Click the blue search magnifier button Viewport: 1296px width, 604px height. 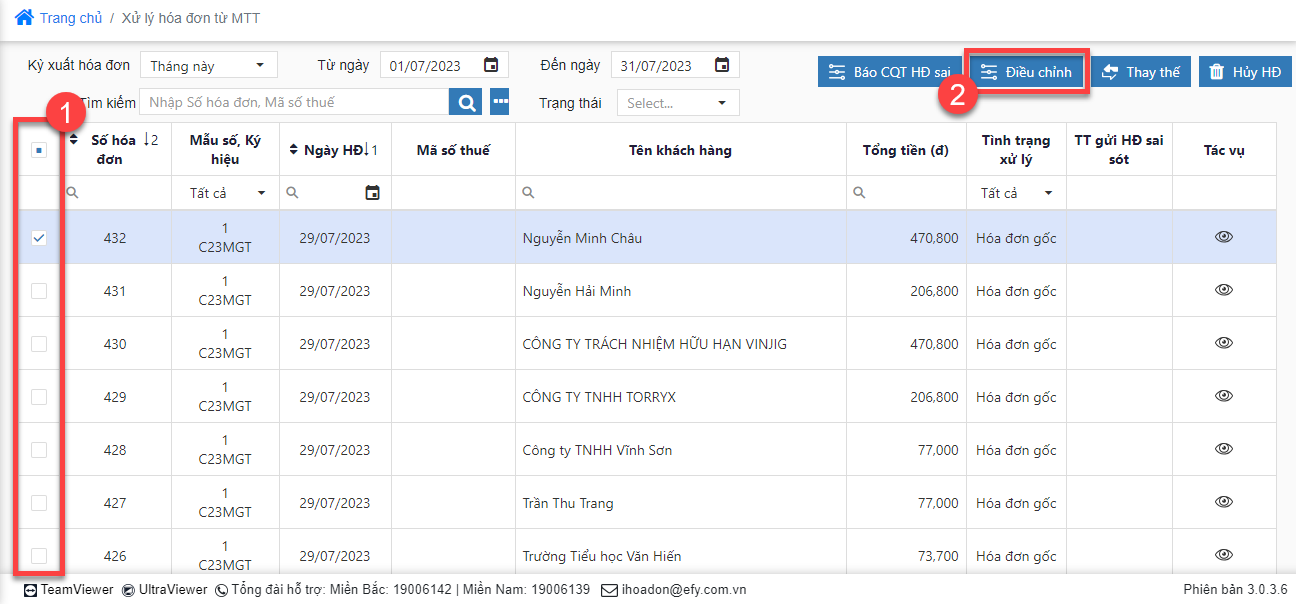point(465,102)
